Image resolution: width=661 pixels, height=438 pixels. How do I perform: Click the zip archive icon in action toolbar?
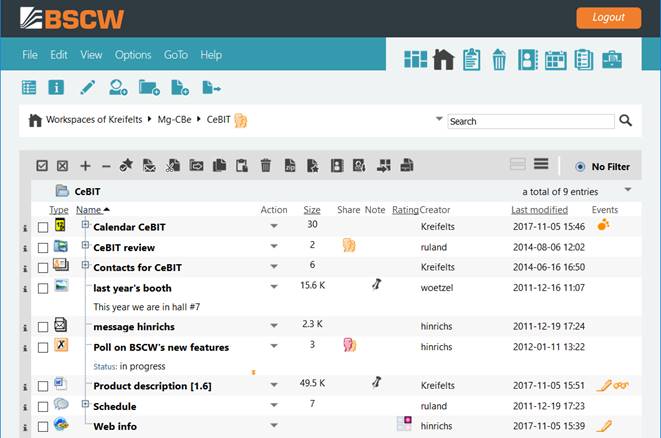click(x=289, y=166)
